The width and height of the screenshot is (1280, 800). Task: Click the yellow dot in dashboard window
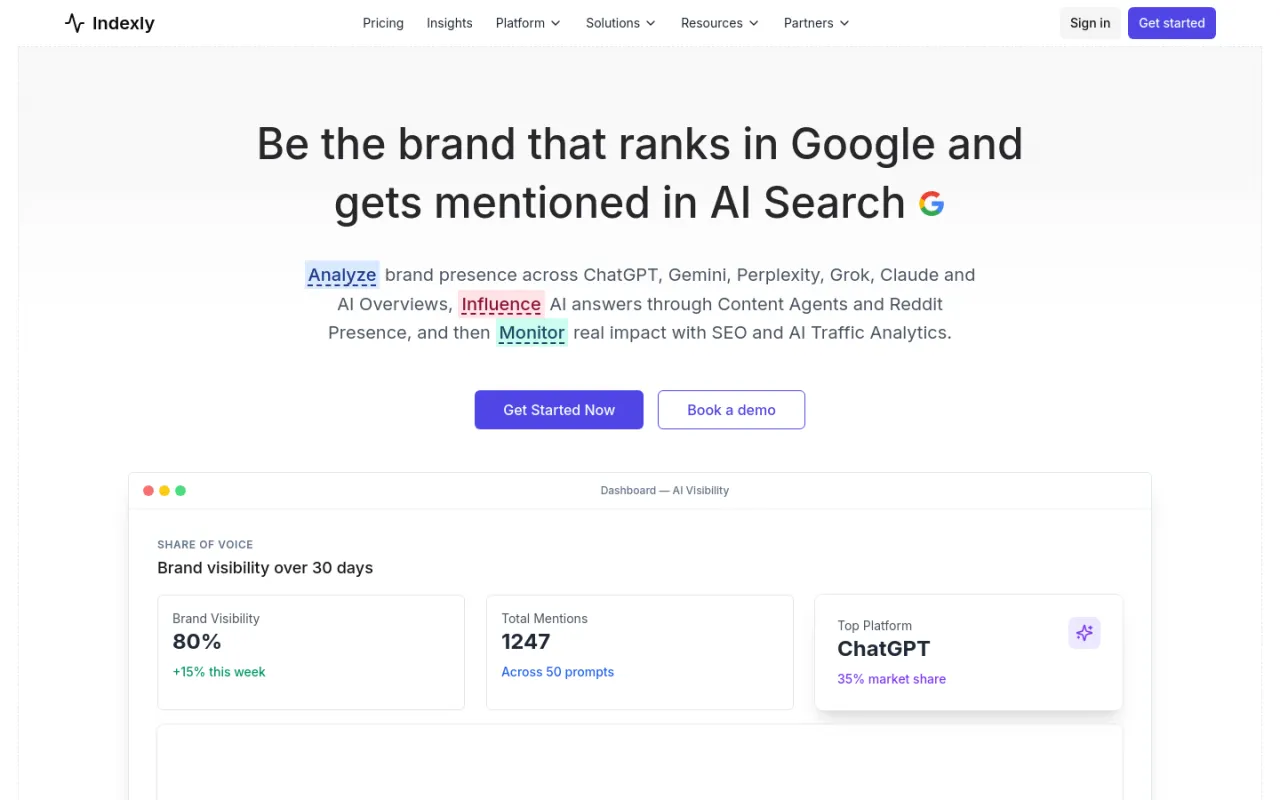165,491
